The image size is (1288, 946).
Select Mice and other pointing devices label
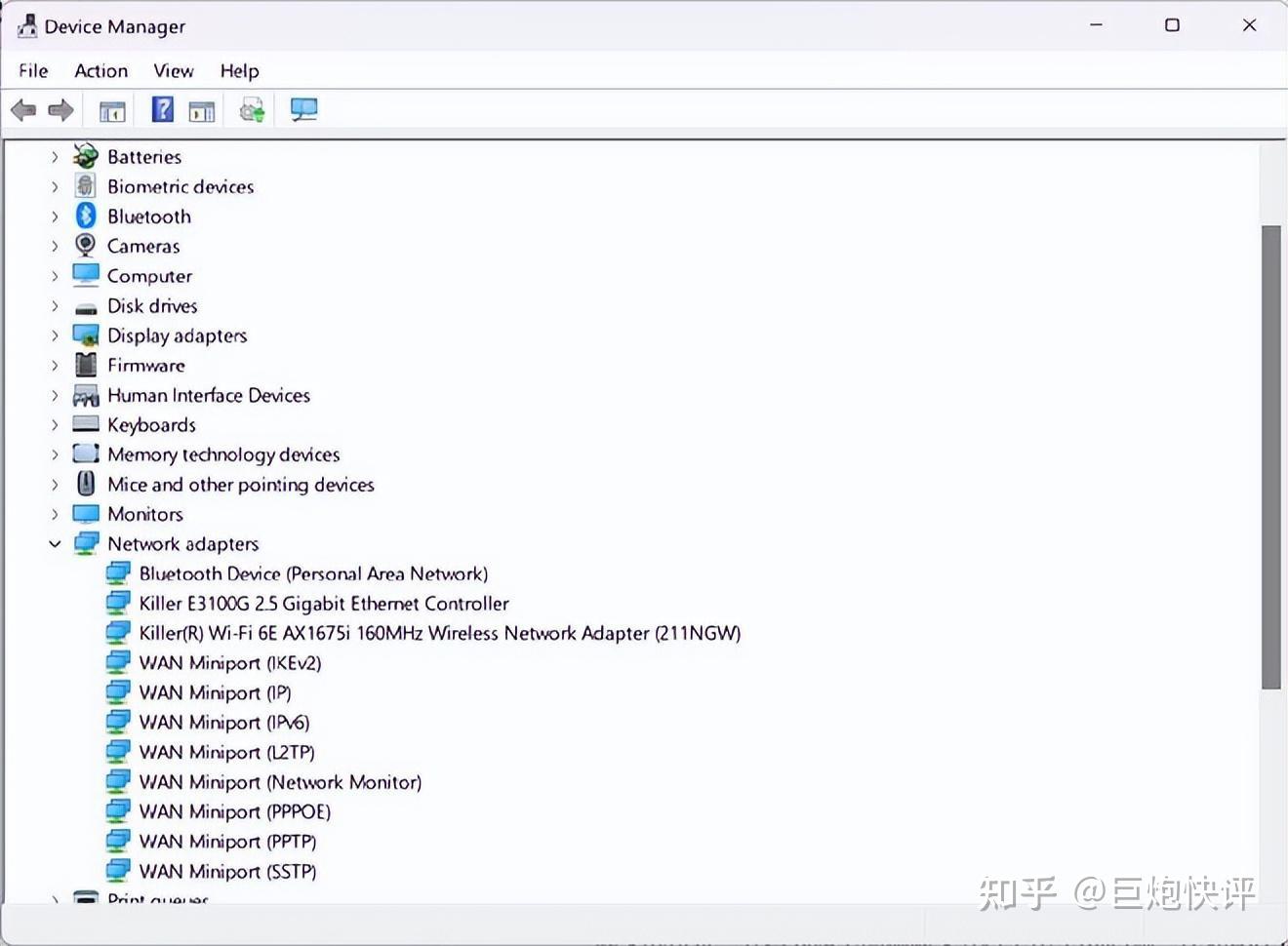(x=241, y=485)
